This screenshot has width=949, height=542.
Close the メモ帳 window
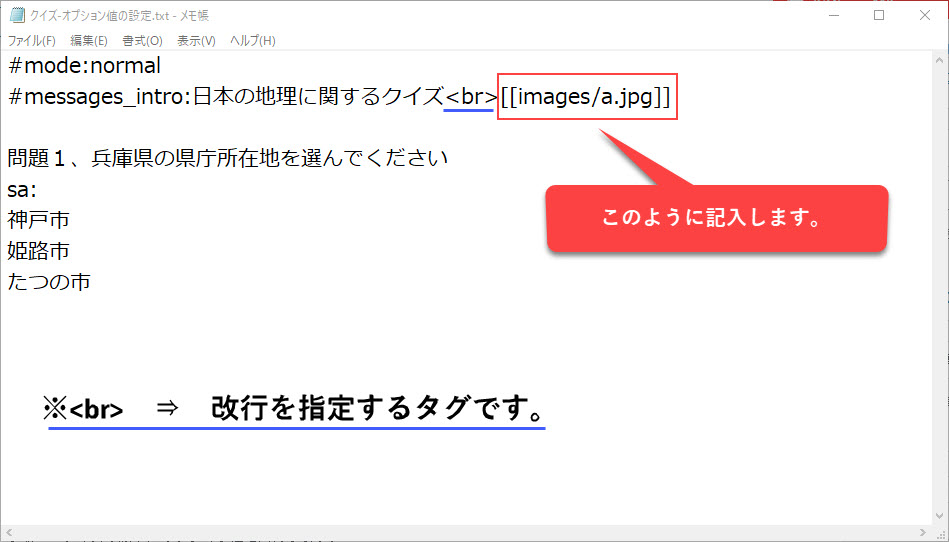pyautogui.click(x=924, y=16)
